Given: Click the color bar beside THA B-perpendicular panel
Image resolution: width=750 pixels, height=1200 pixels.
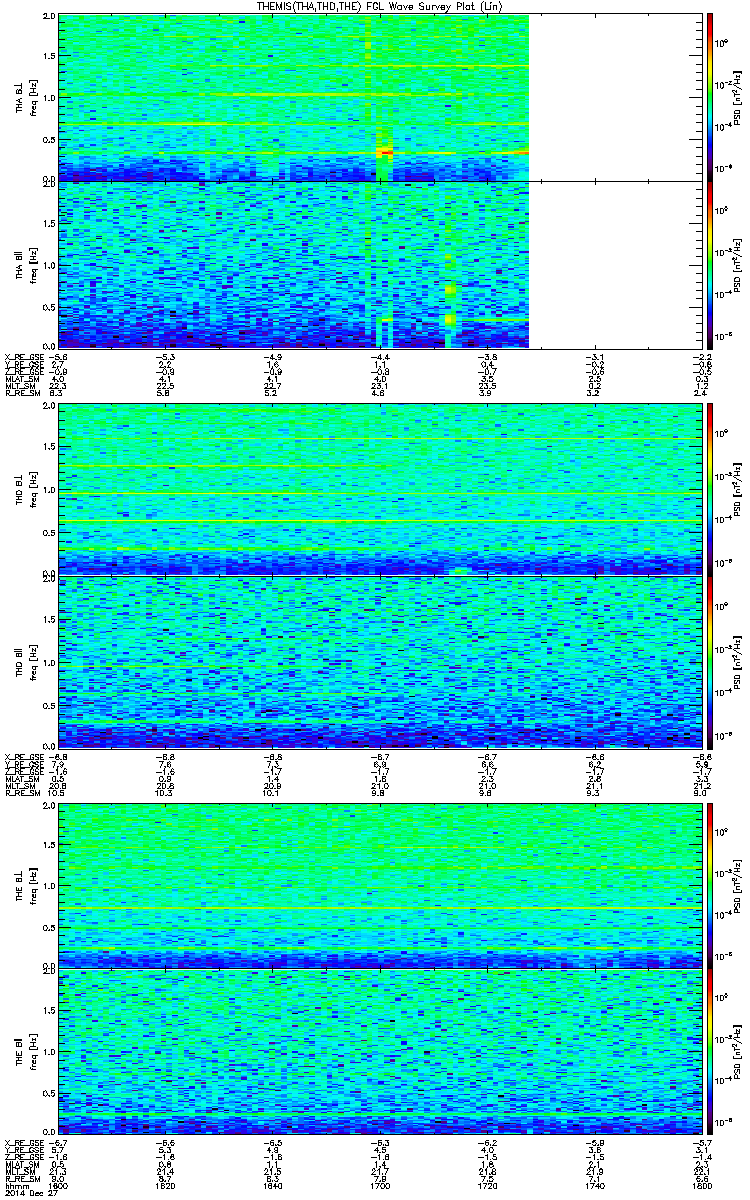Looking at the screenshot, I should pyautogui.click(x=710, y=96).
